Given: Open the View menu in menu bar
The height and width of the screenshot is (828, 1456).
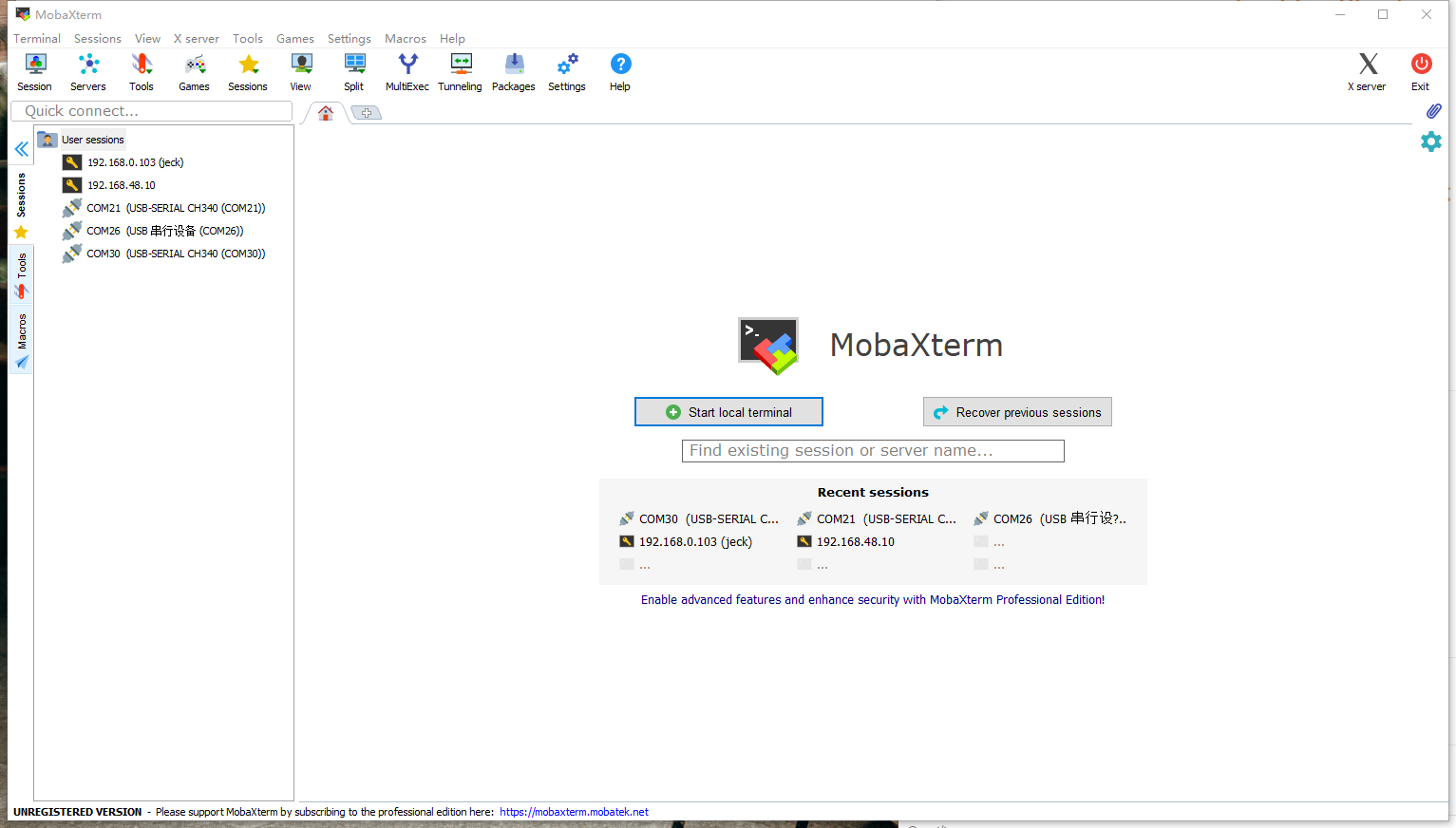Looking at the screenshot, I should [147, 39].
